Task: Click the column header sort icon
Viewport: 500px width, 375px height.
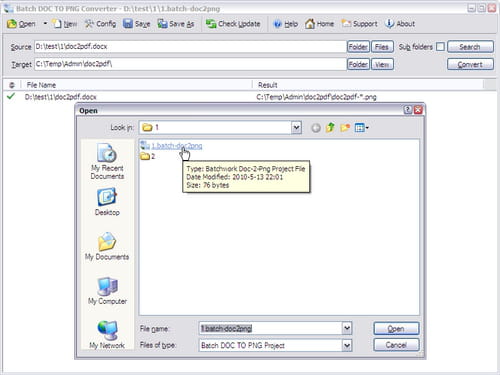Action: (12, 85)
